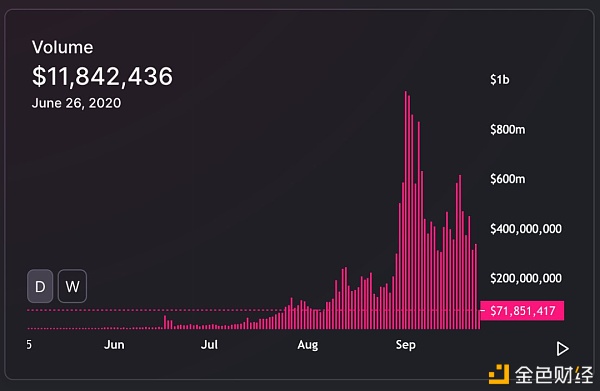Click the Jul label on time axis

209,345
